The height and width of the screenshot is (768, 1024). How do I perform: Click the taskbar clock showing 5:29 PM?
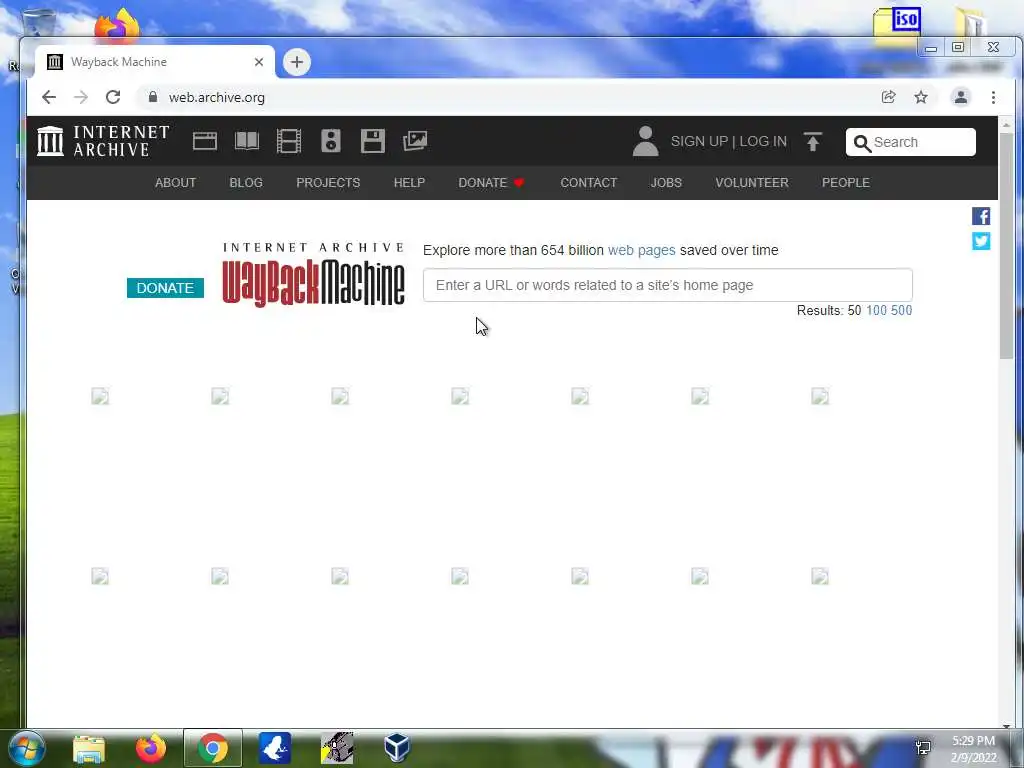973,749
